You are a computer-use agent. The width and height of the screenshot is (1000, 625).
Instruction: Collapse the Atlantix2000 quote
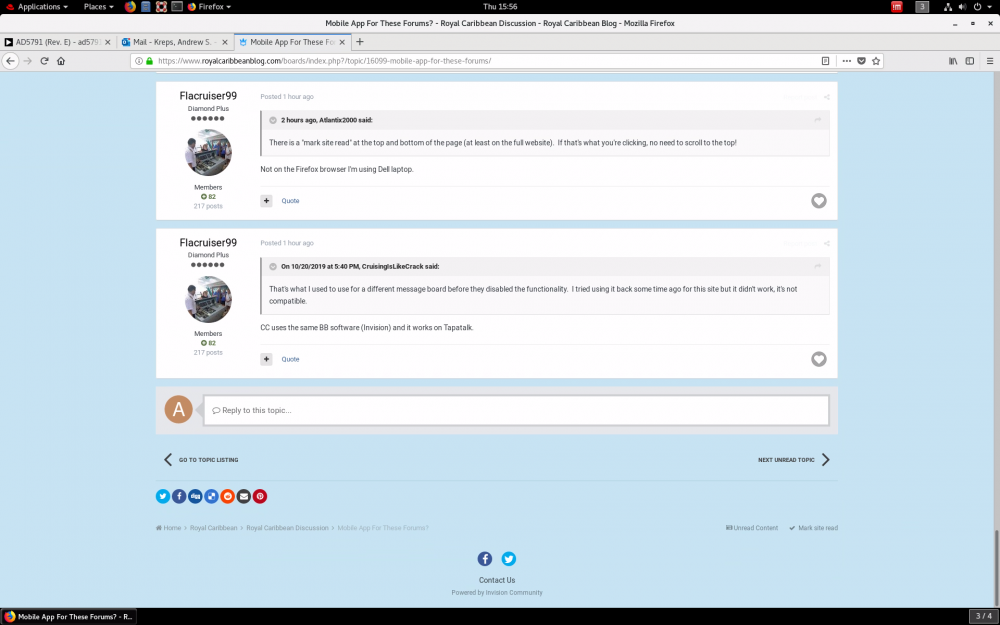click(x=273, y=120)
